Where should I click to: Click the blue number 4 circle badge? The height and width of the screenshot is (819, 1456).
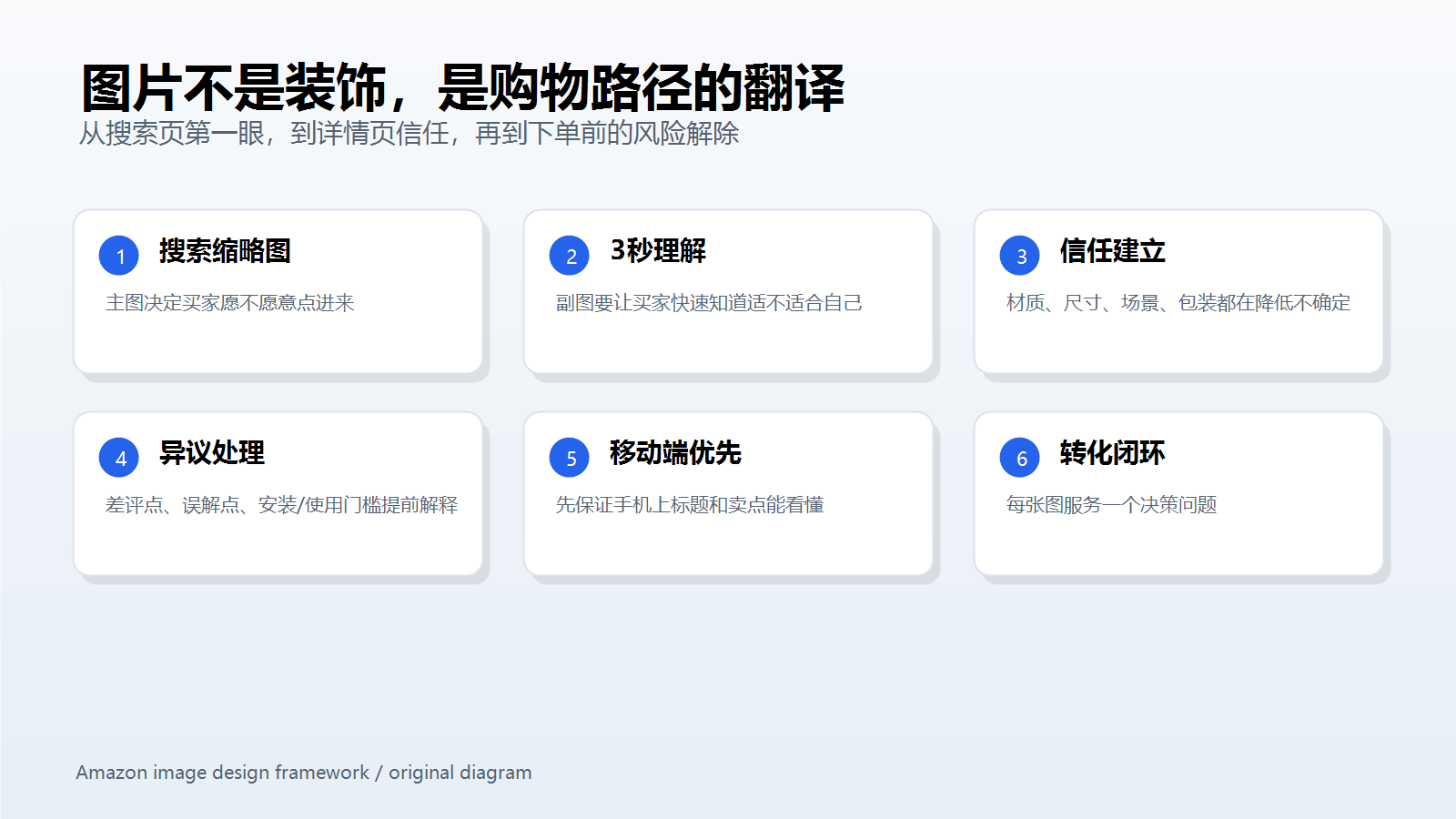pyautogui.click(x=119, y=458)
